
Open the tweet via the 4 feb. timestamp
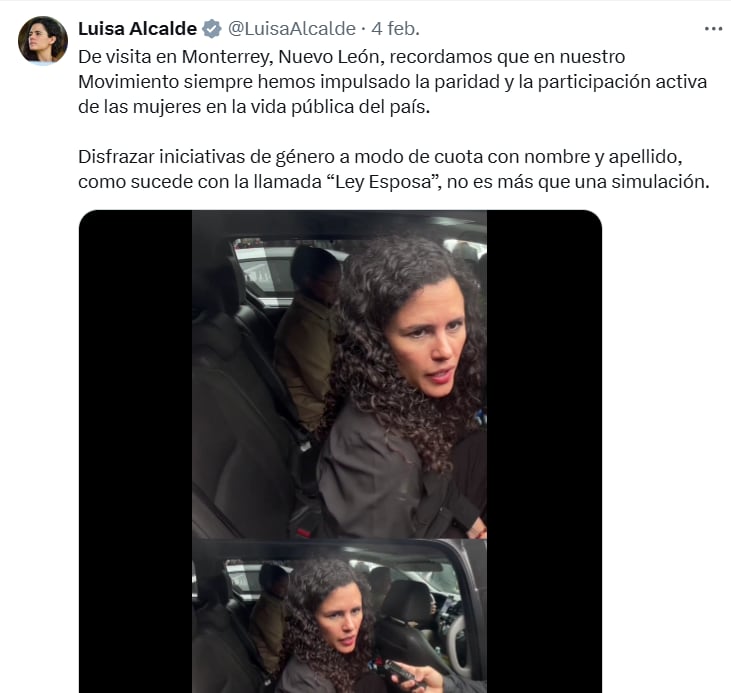(395, 29)
